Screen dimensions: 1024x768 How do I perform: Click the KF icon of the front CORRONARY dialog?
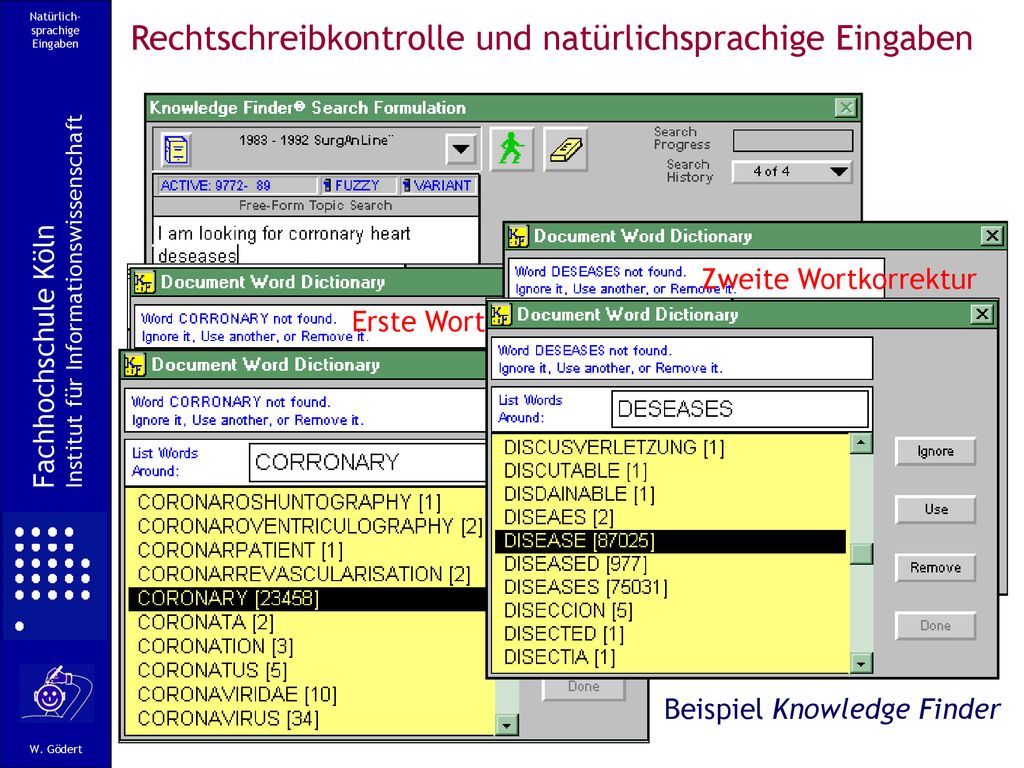tap(134, 365)
